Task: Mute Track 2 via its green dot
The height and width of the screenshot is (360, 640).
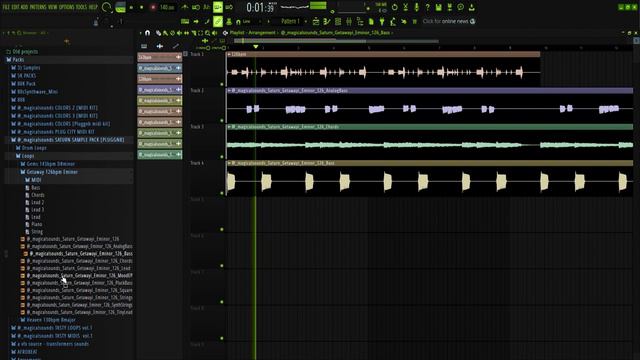Action: click(222, 120)
